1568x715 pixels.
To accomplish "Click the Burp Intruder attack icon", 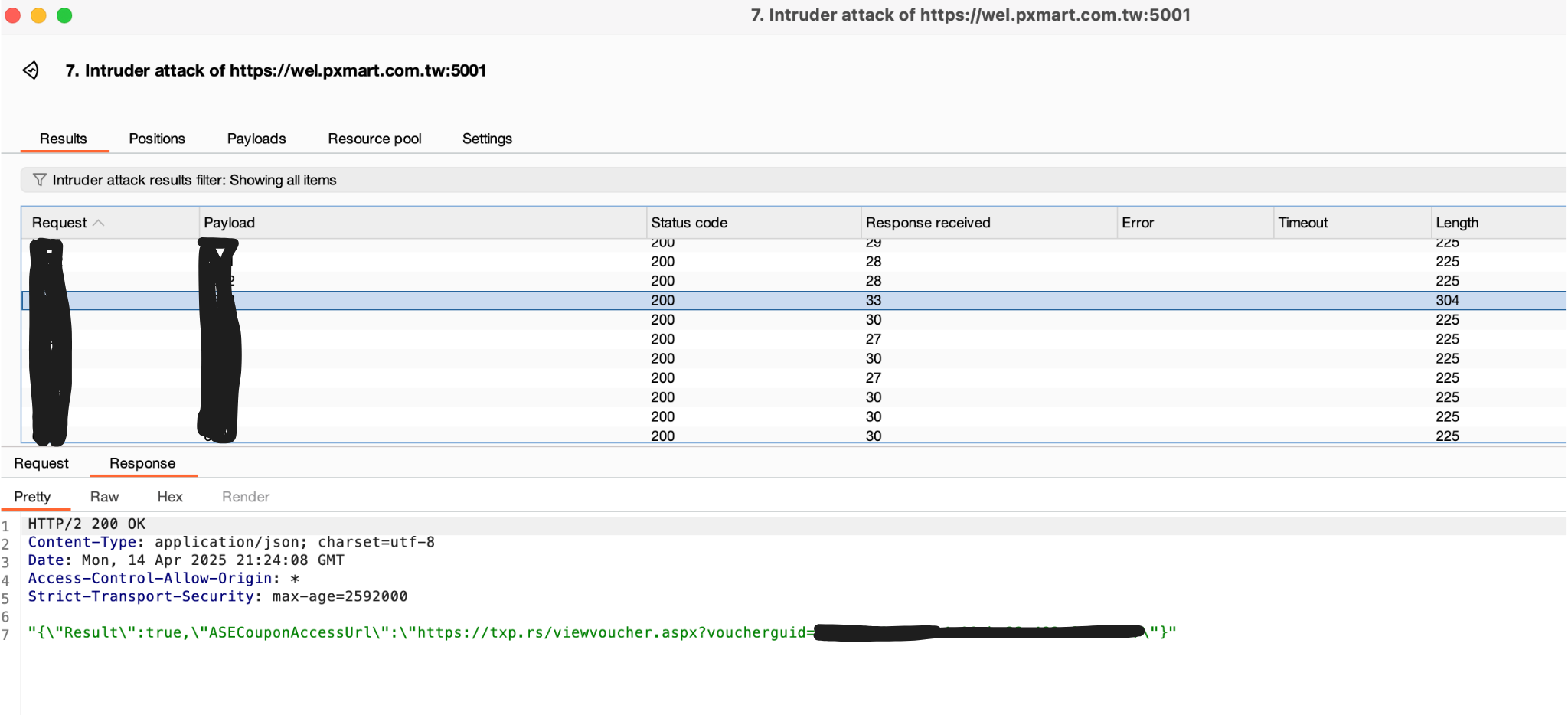I will [31, 70].
